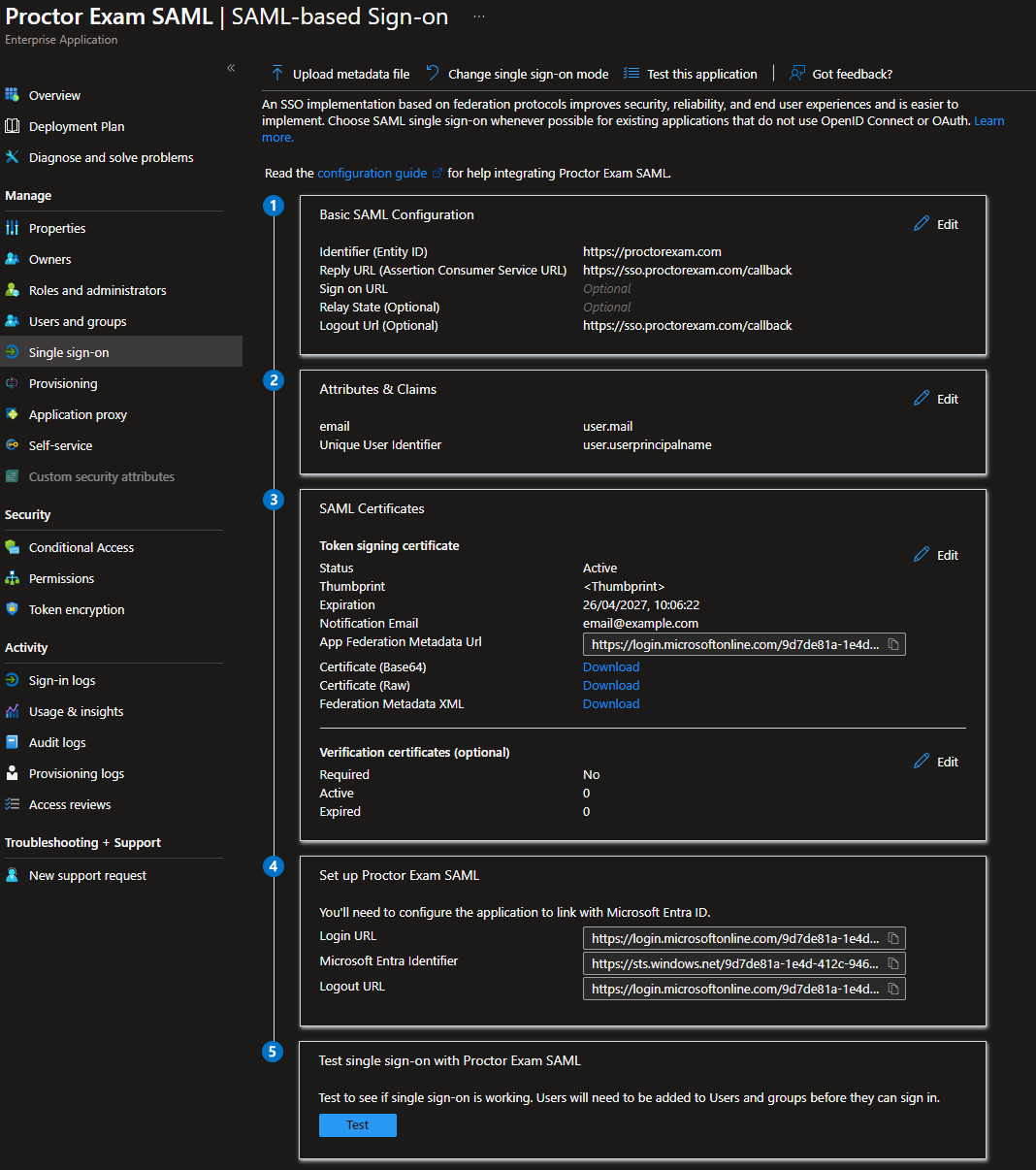This screenshot has height=1170, width=1036.
Task: Click the Diagnose and solve problems wrench icon
Action: pyautogui.click(x=13, y=157)
